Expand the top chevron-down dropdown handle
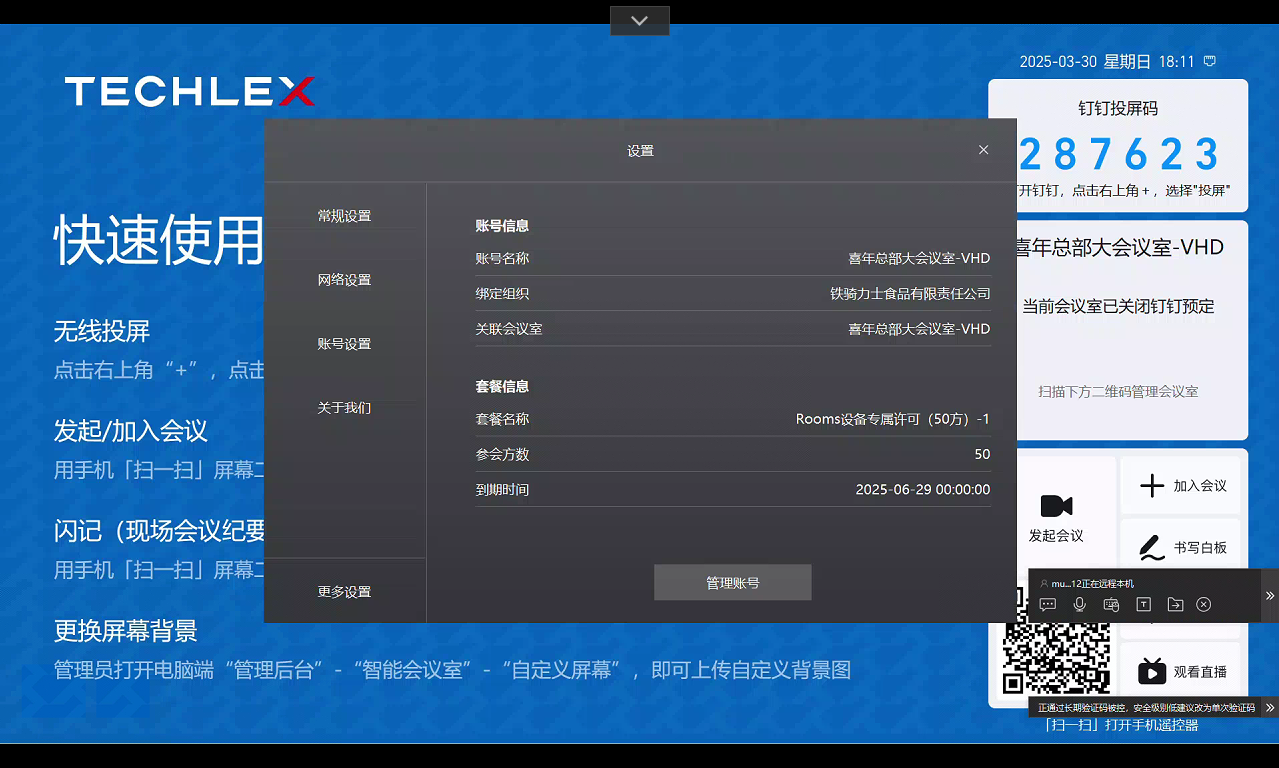Image resolution: width=1279 pixels, height=768 pixels. coord(640,20)
